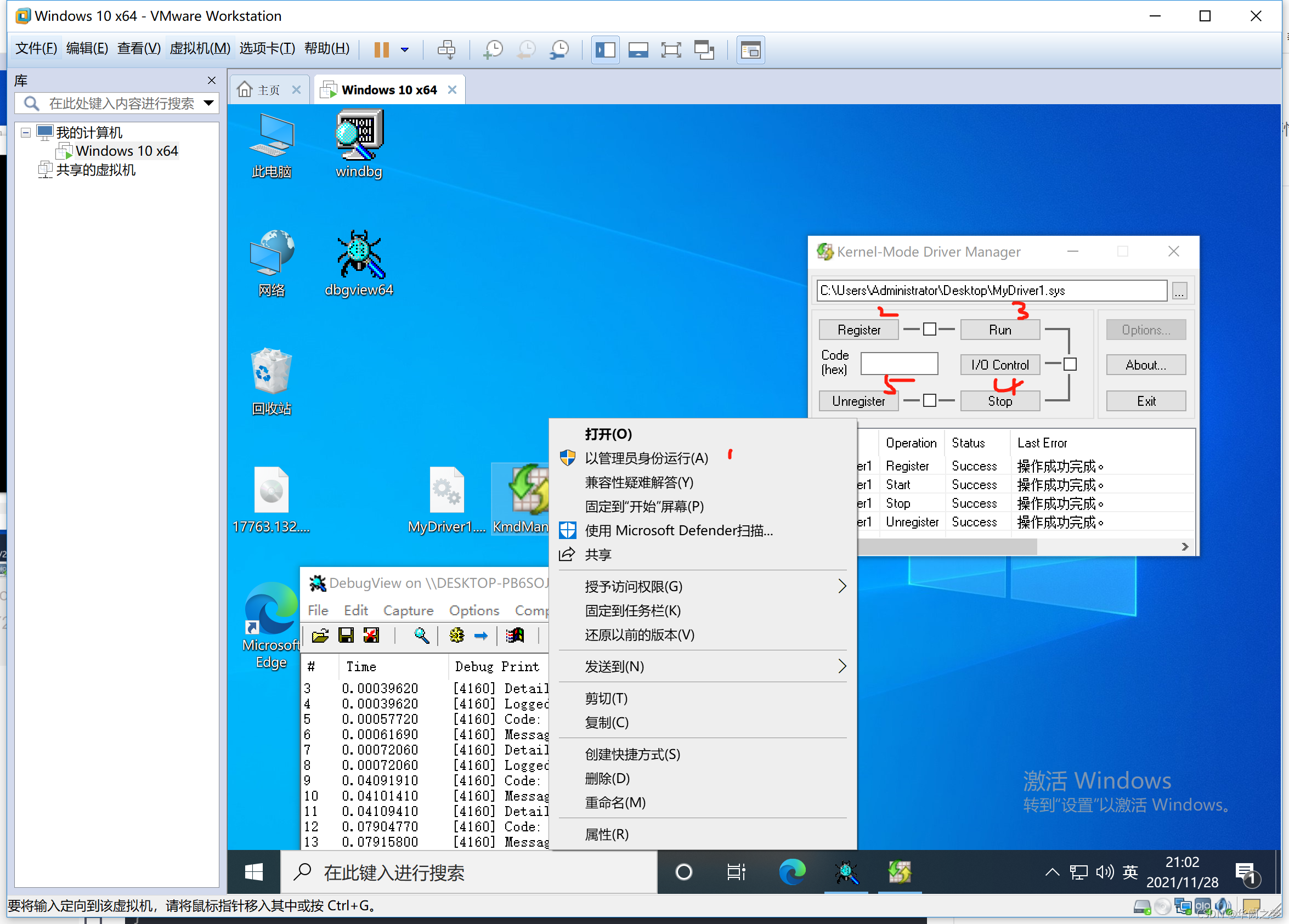The width and height of the screenshot is (1289, 924).
Task: Click the console view toolbar icon
Action: tap(750, 50)
